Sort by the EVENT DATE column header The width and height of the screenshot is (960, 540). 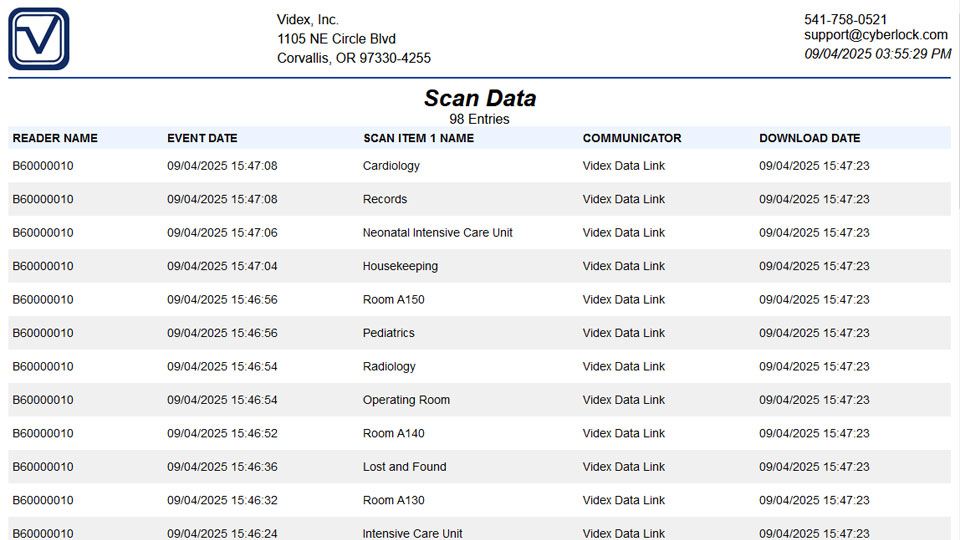coord(202,138)
